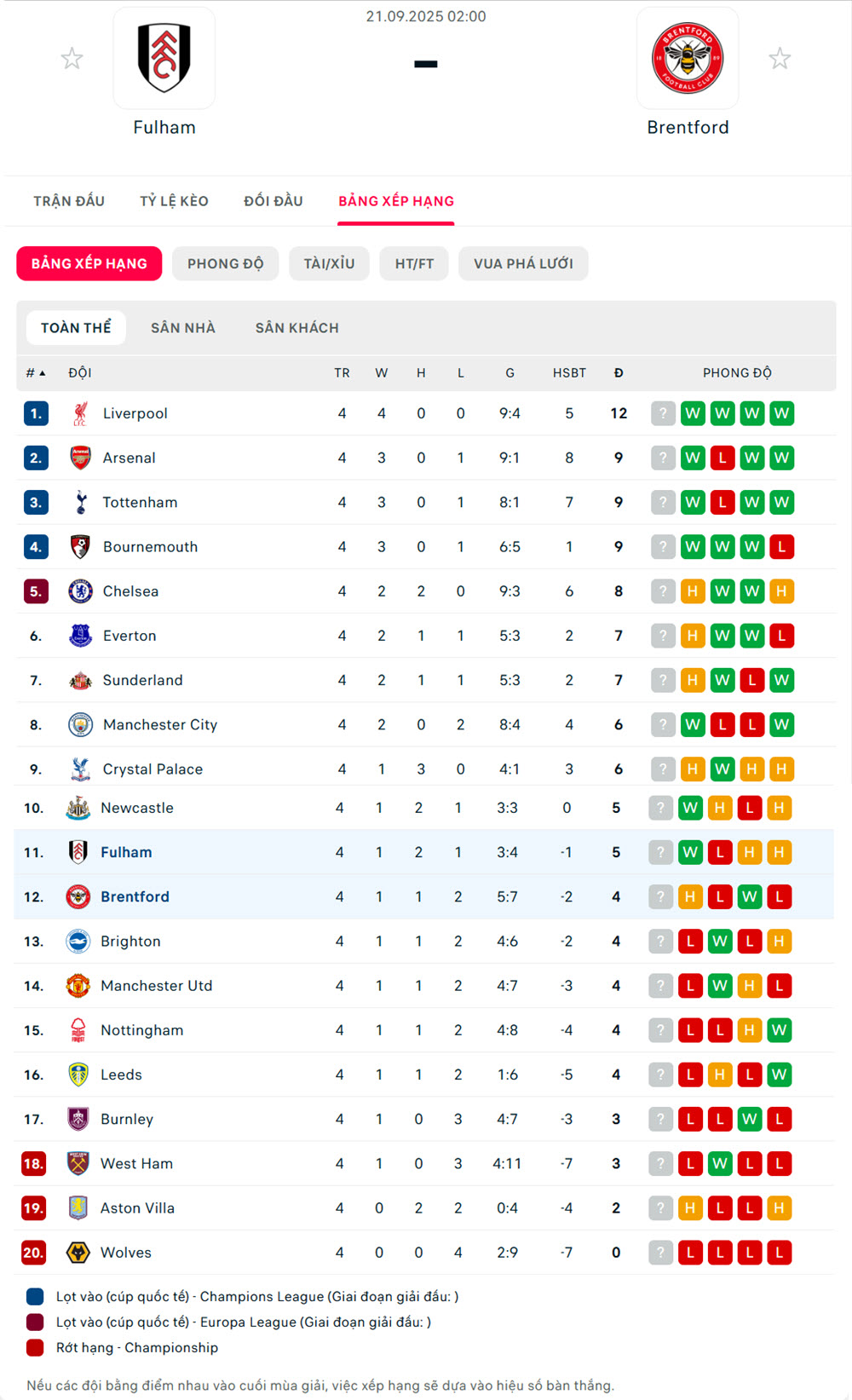Show SÂN NHÀ home standings
Screen dimensions: 852x1400
[x=183, y=328]
